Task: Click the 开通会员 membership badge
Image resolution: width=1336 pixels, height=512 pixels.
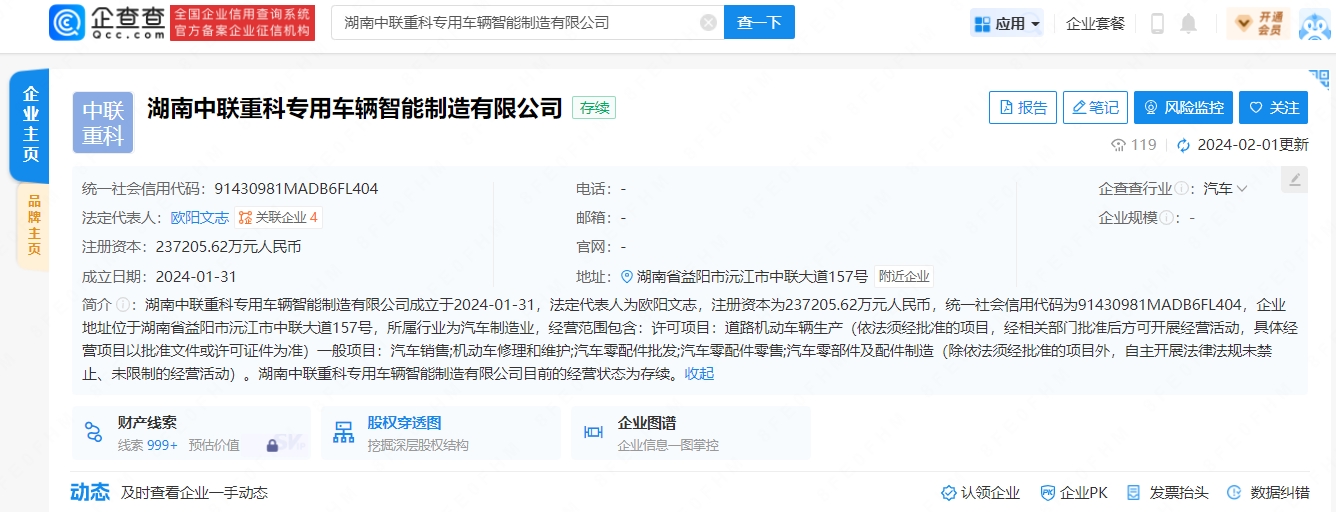Action: (1258, 23)
